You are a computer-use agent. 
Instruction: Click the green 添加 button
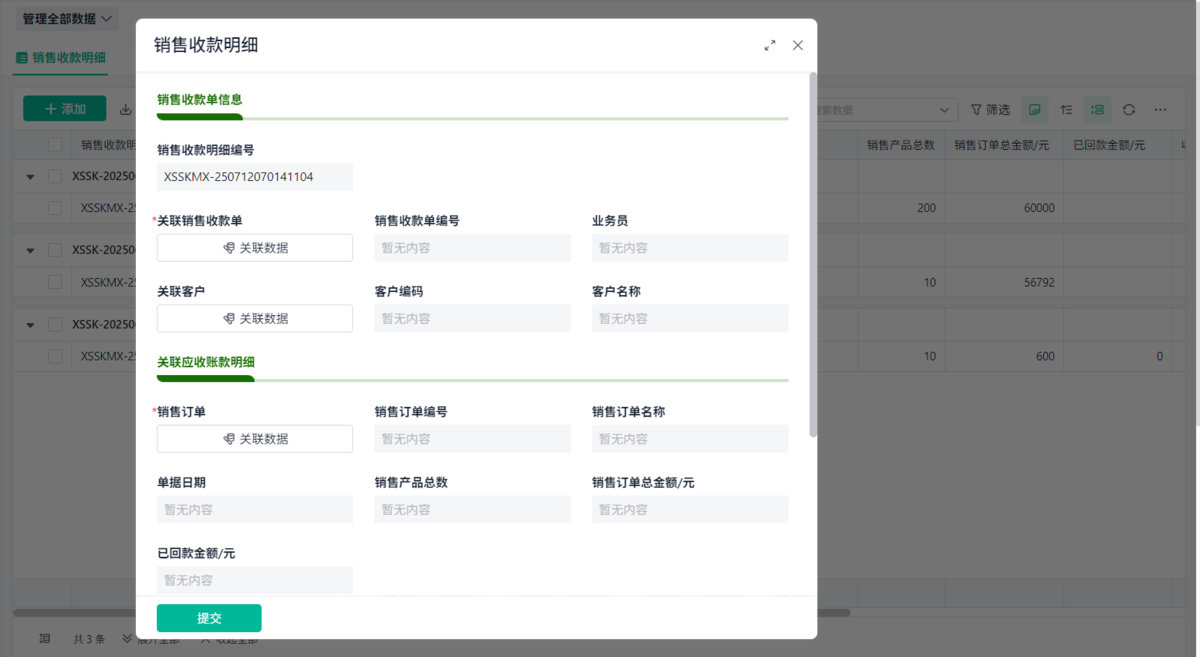click(x=65, y=109)
